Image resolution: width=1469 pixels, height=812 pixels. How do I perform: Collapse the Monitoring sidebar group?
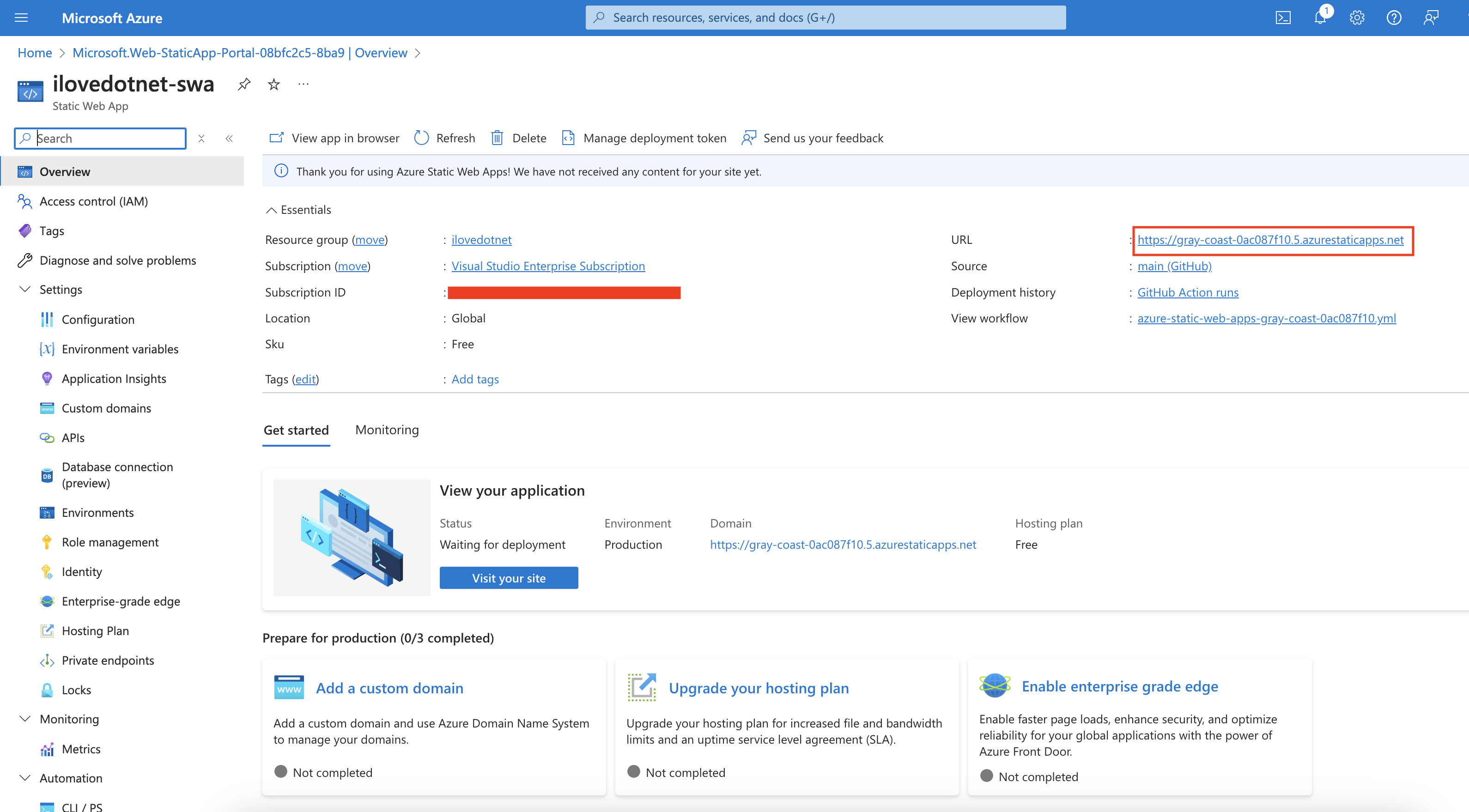pyautogui.click(x=24, y=719)
